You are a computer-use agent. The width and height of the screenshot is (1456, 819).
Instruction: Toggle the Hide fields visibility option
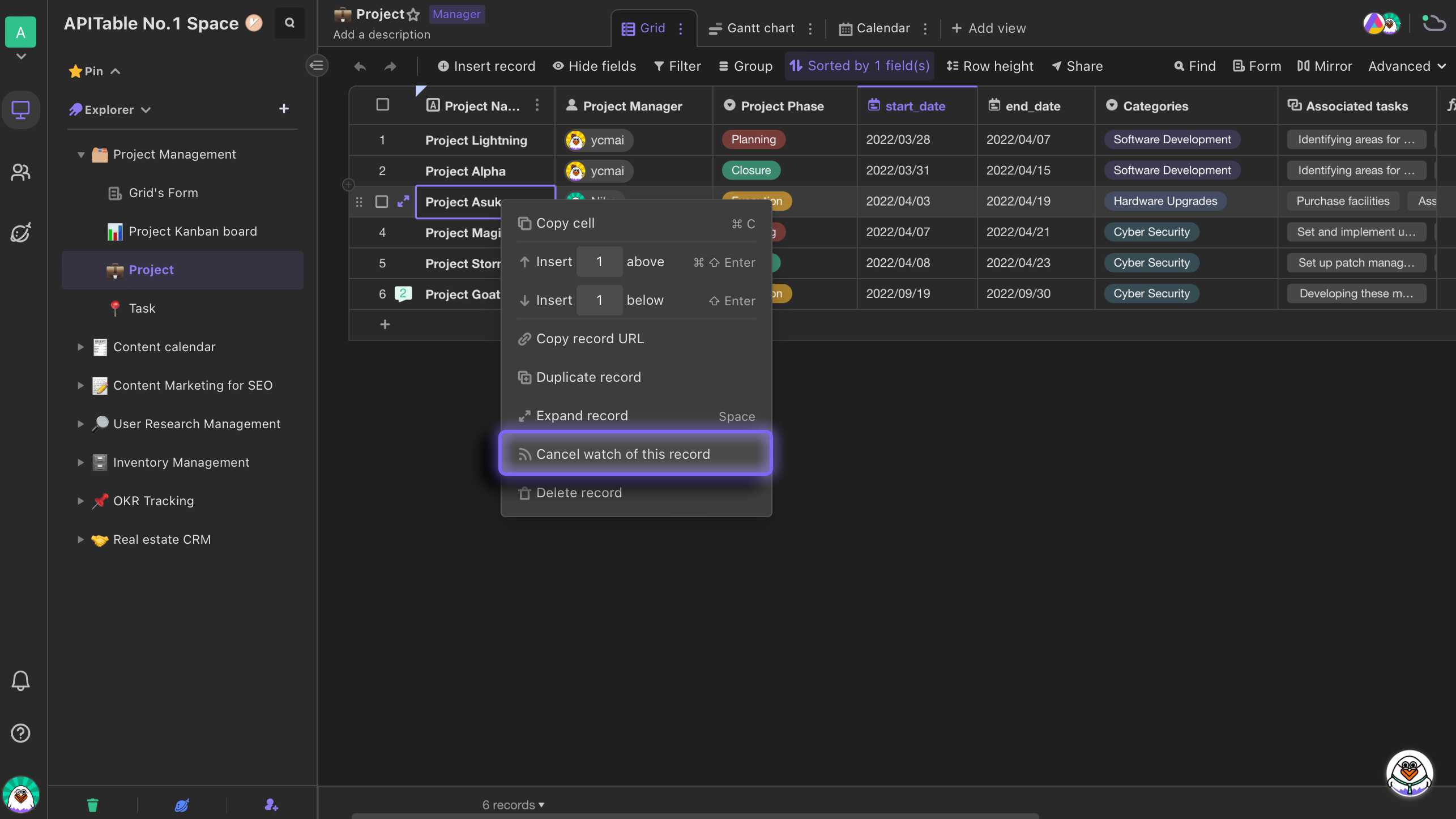point(593,66)
